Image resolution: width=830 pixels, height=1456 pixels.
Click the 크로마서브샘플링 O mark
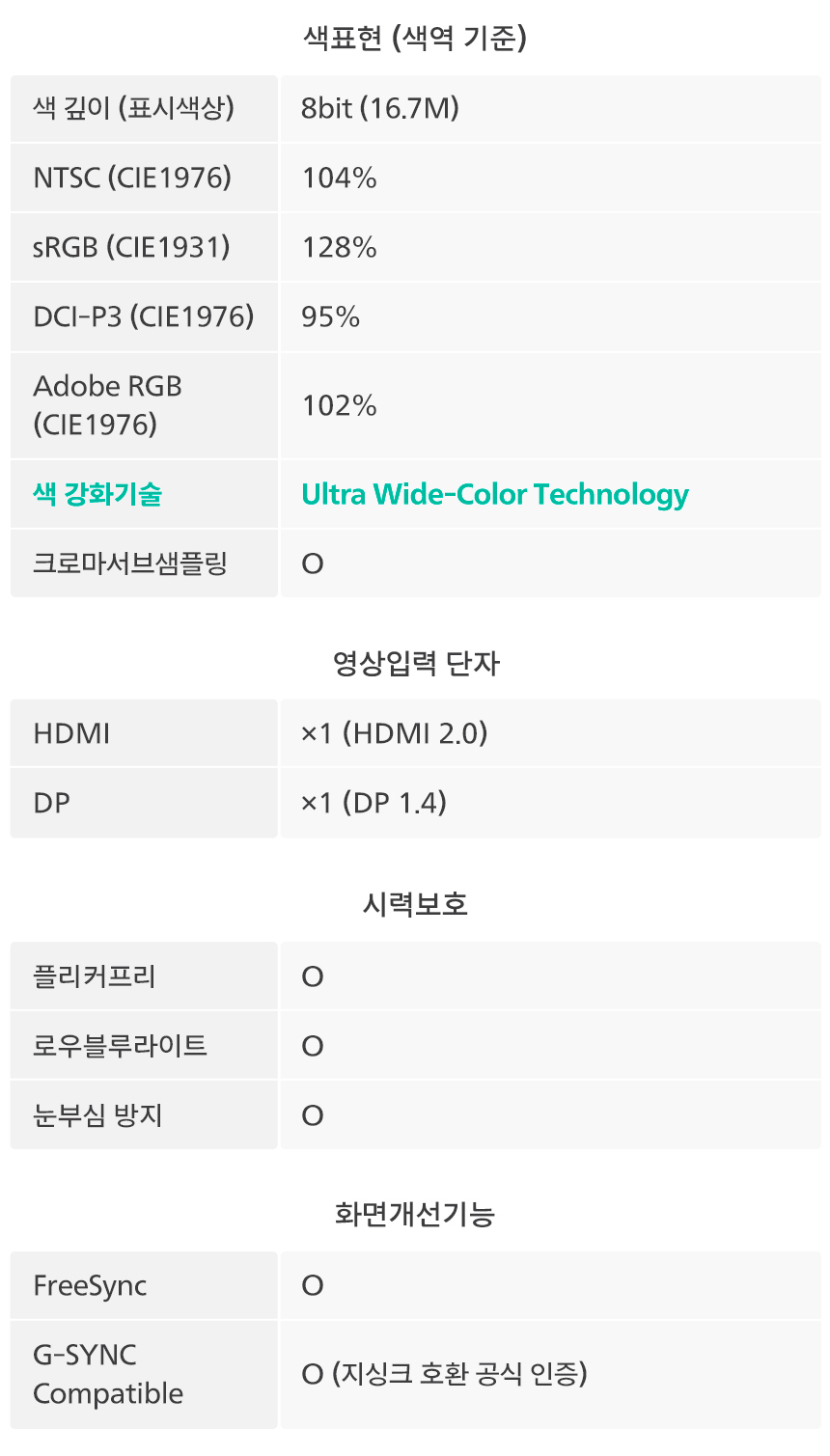tap(313, 563)
